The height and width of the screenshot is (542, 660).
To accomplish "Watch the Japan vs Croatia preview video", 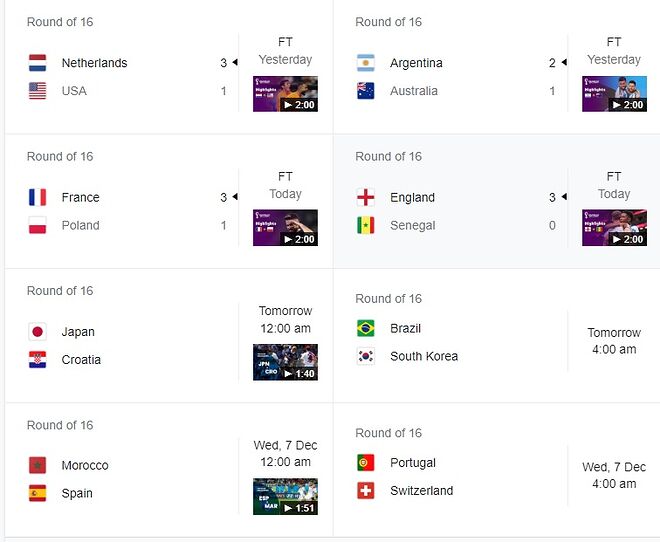I will click(x=285, y=363).
